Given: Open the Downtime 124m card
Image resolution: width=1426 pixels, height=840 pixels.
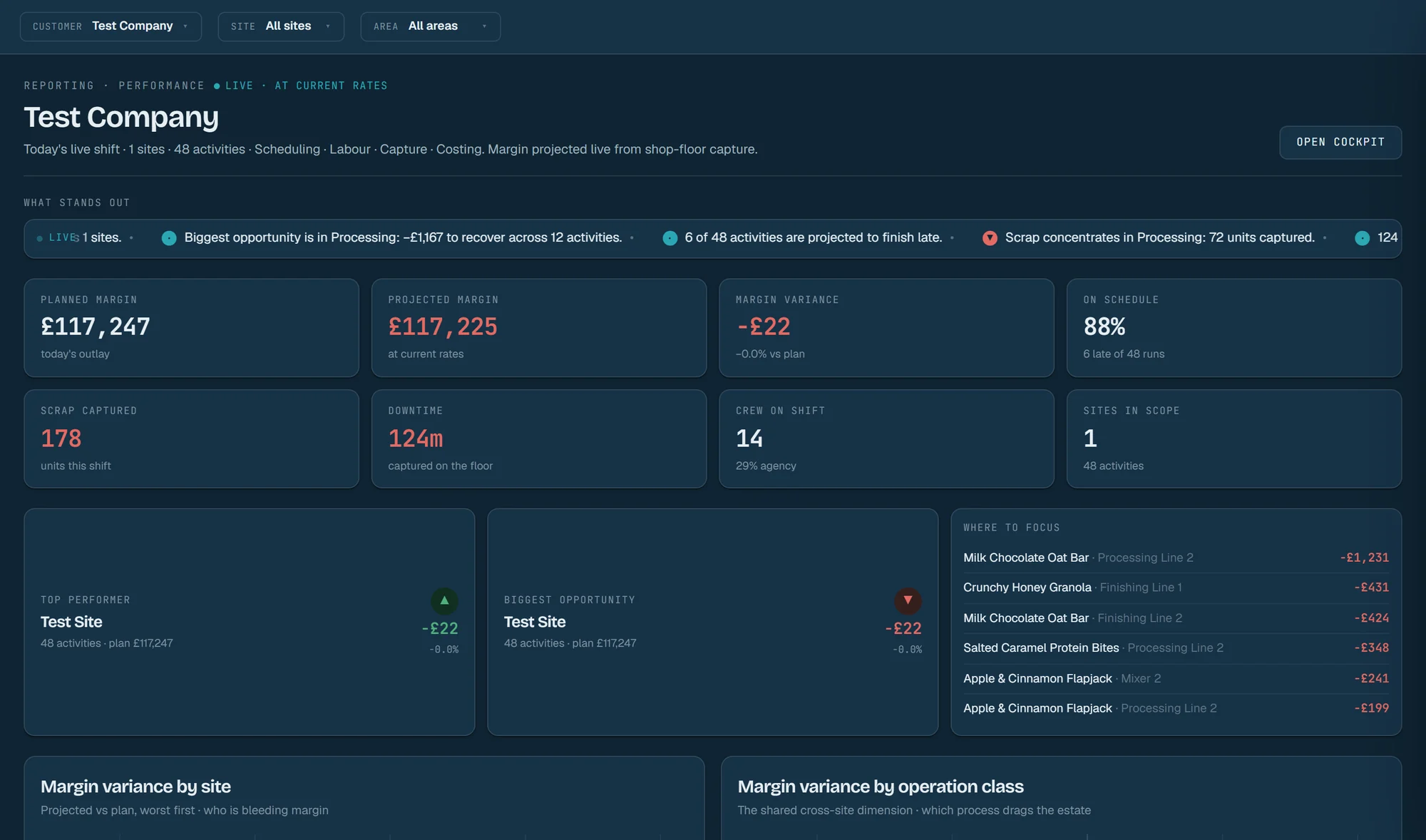Looking at the screenshot, I should click(x=539, y=439).
